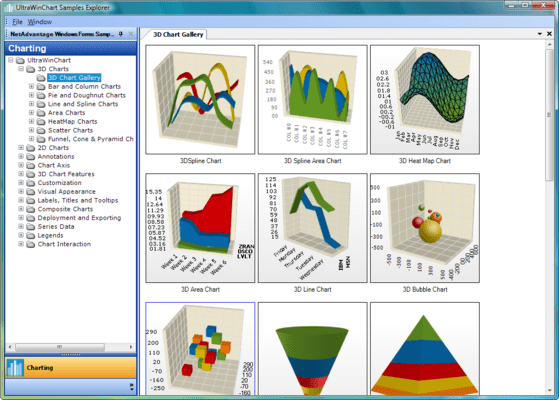559x400 pixels.
Task: Open the tab list dropdown arrow
Action: click(540, 34)
